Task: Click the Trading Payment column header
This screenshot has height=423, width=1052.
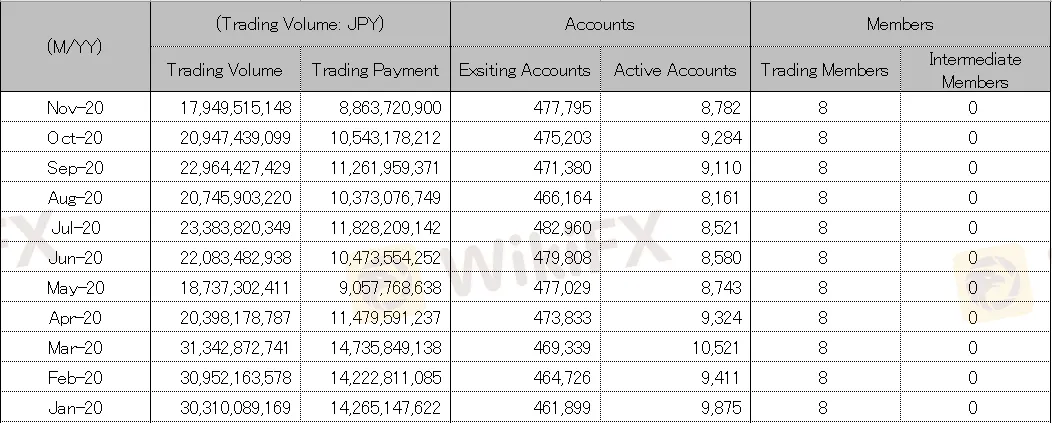Action: point(375,70)
